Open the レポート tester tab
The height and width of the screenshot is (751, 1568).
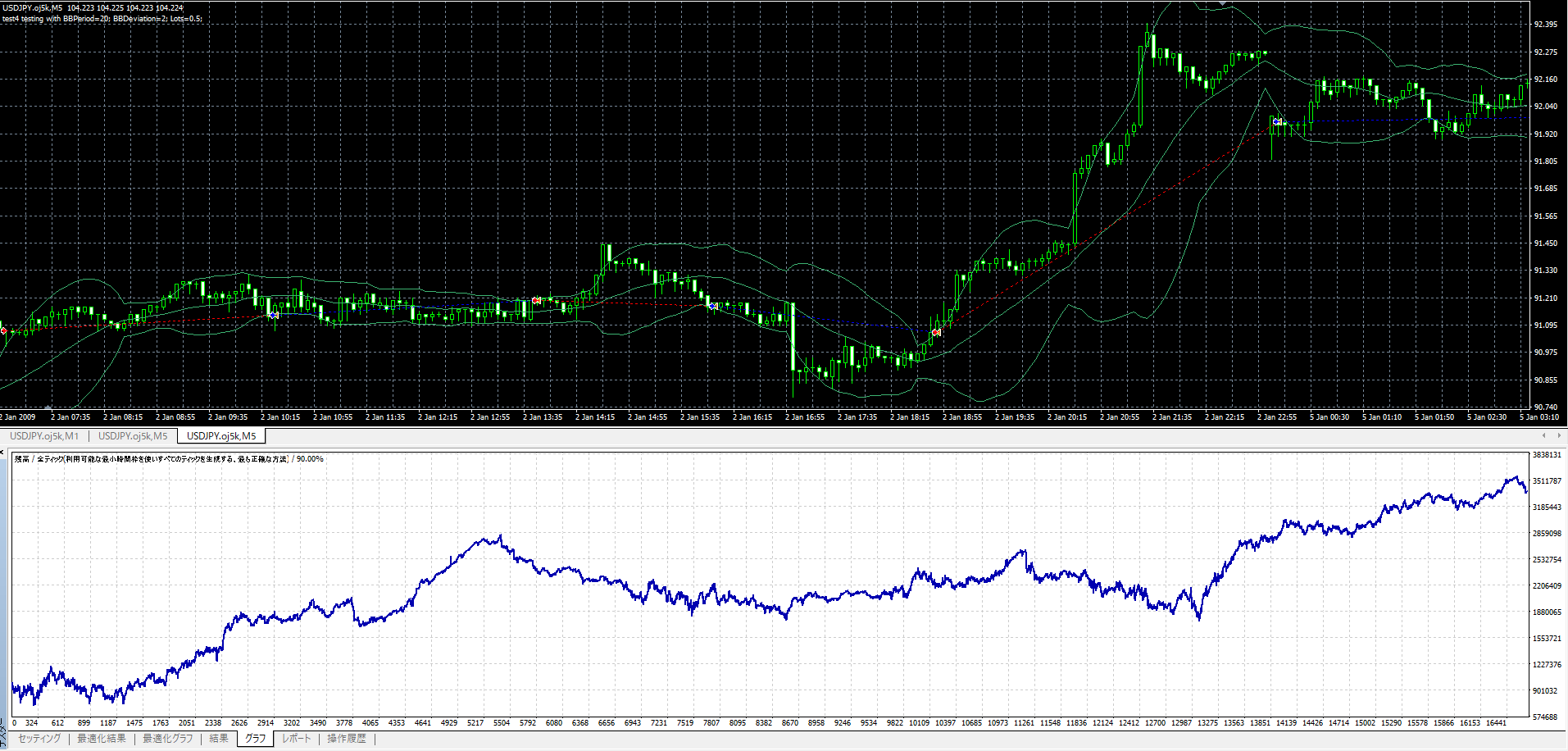coord(297,739)
